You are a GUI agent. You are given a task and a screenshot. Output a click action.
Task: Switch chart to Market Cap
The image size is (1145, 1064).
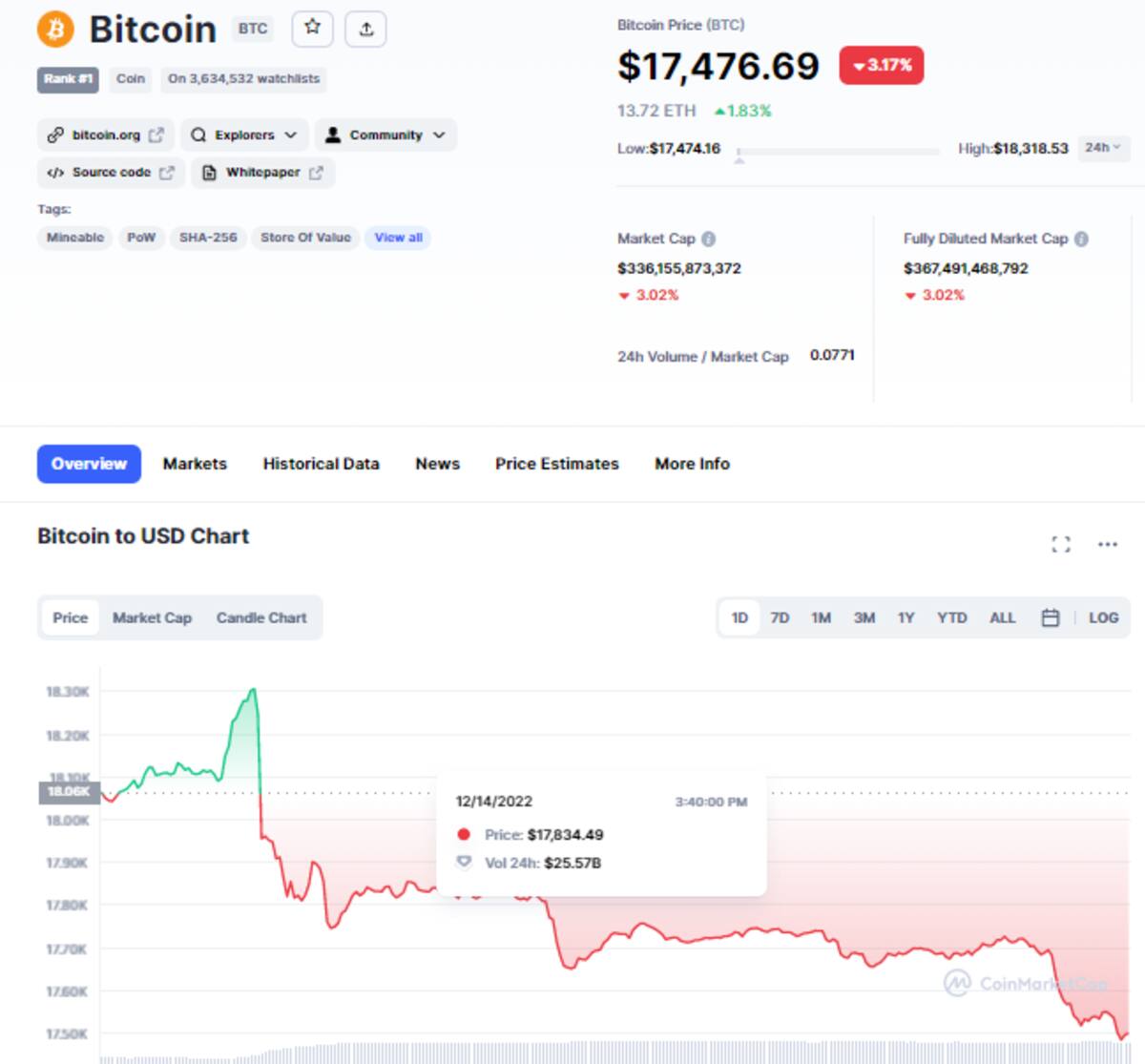pyautogui.click(x=152, y=618)
